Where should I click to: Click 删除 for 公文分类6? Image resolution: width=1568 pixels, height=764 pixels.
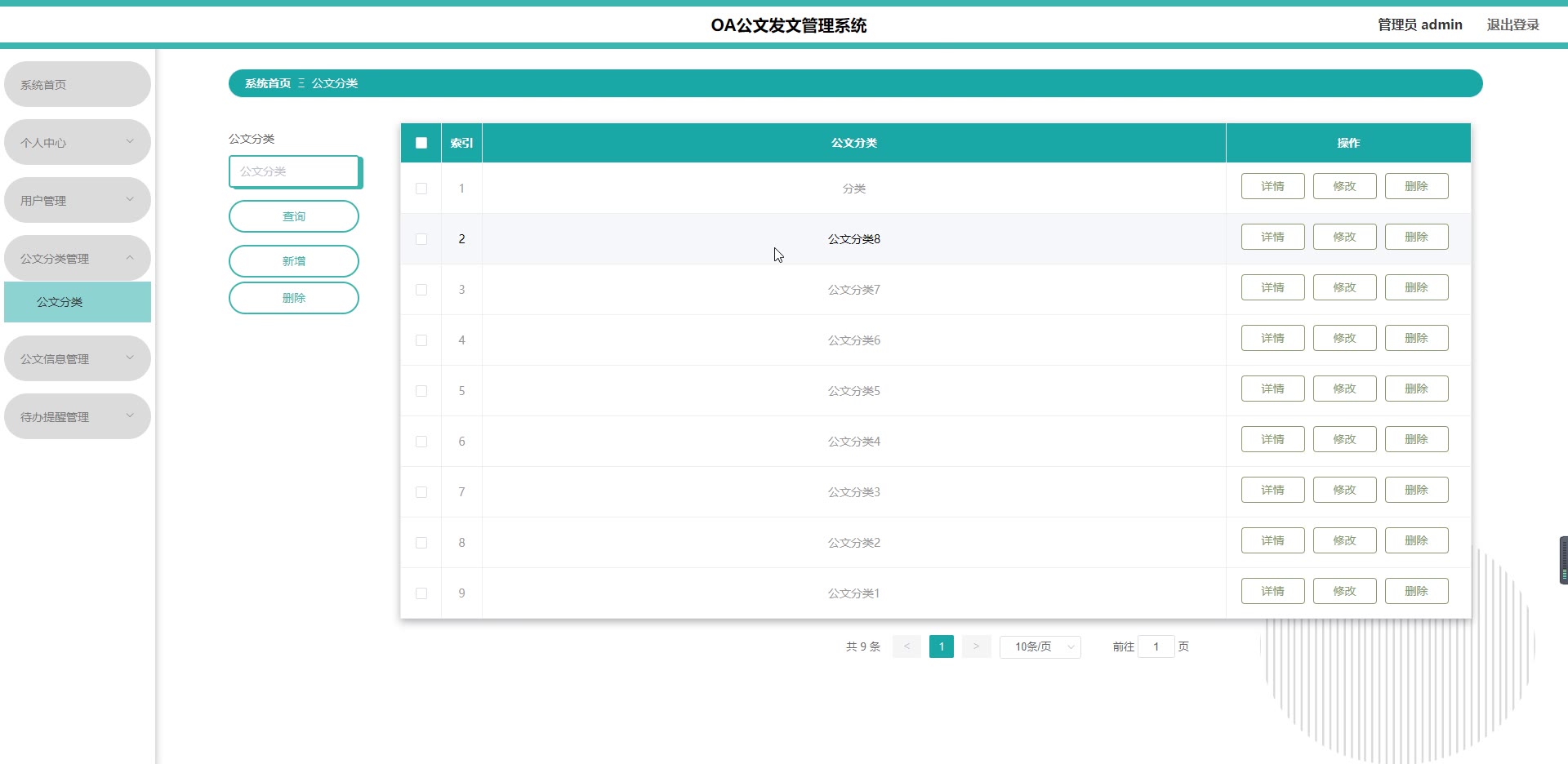pyautogui.click(x=1417, y=338)
